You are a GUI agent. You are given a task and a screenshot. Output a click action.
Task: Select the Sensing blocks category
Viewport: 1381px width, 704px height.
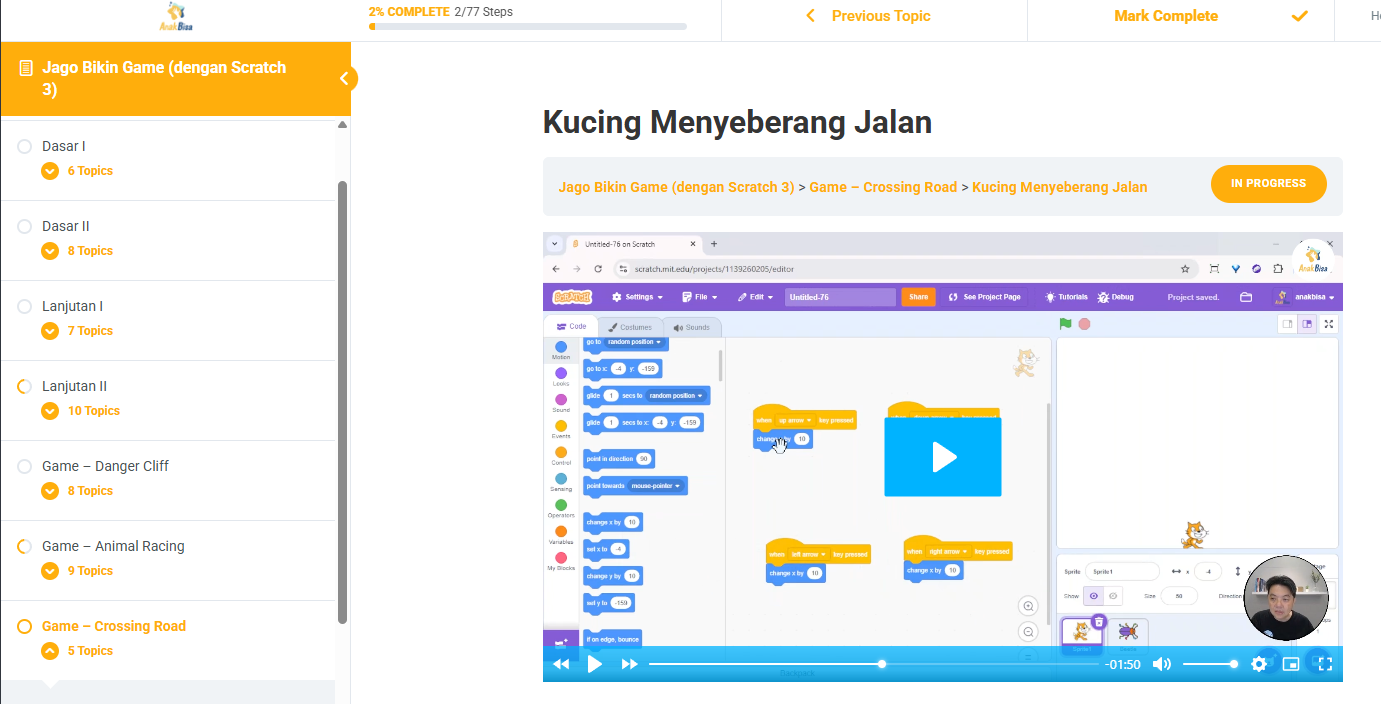pos(560,479)
